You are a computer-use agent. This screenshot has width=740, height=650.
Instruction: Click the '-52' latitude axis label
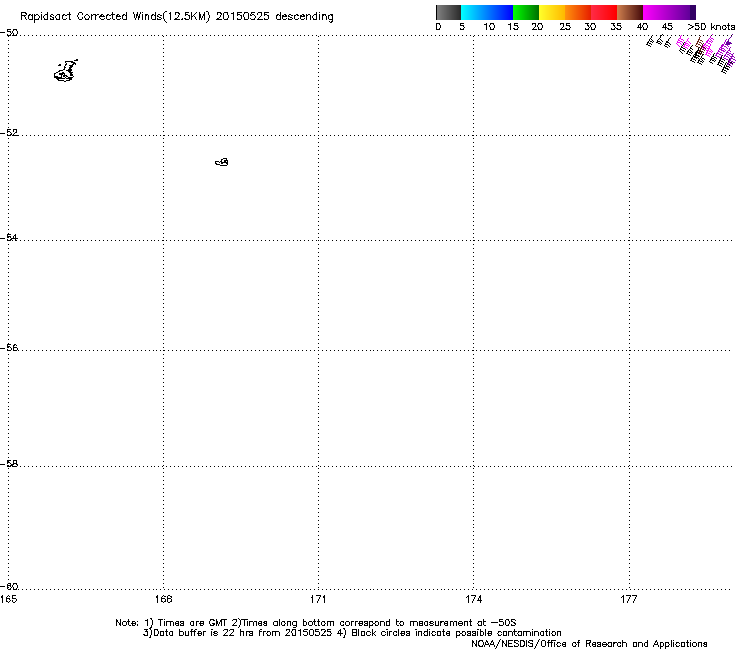(9, 133)
